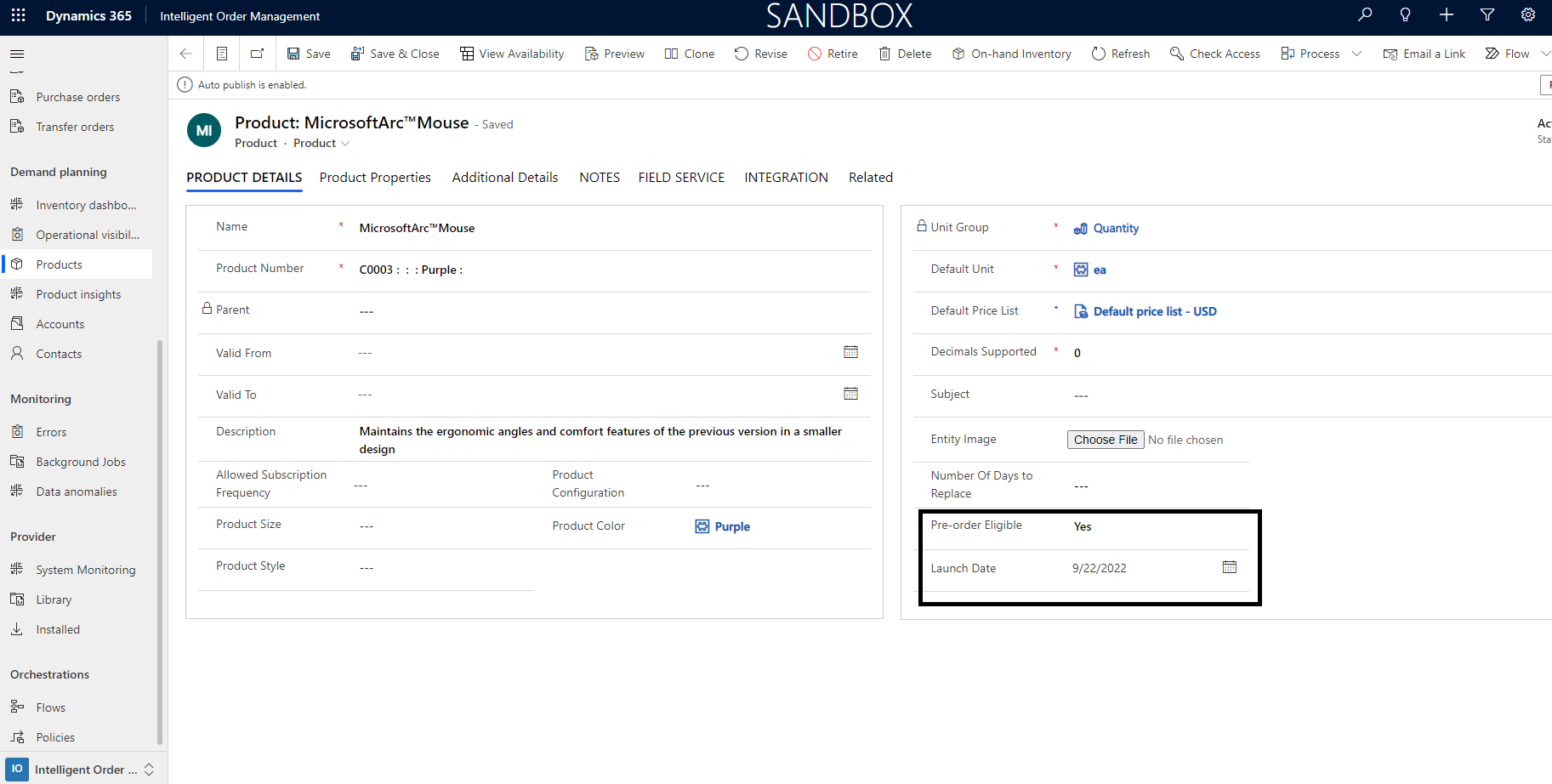
Task: Open the NOTES tab
Action: pos(600,177)
